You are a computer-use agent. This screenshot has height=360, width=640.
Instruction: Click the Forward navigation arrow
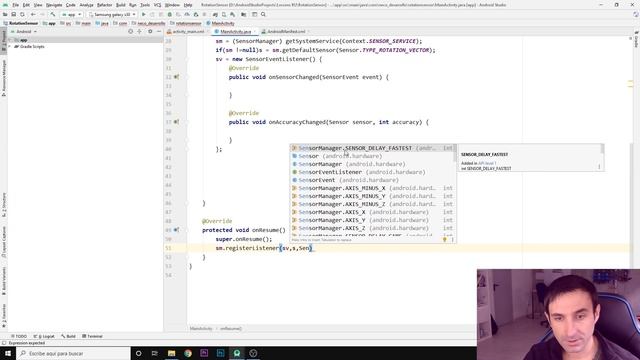pos(42,14)
